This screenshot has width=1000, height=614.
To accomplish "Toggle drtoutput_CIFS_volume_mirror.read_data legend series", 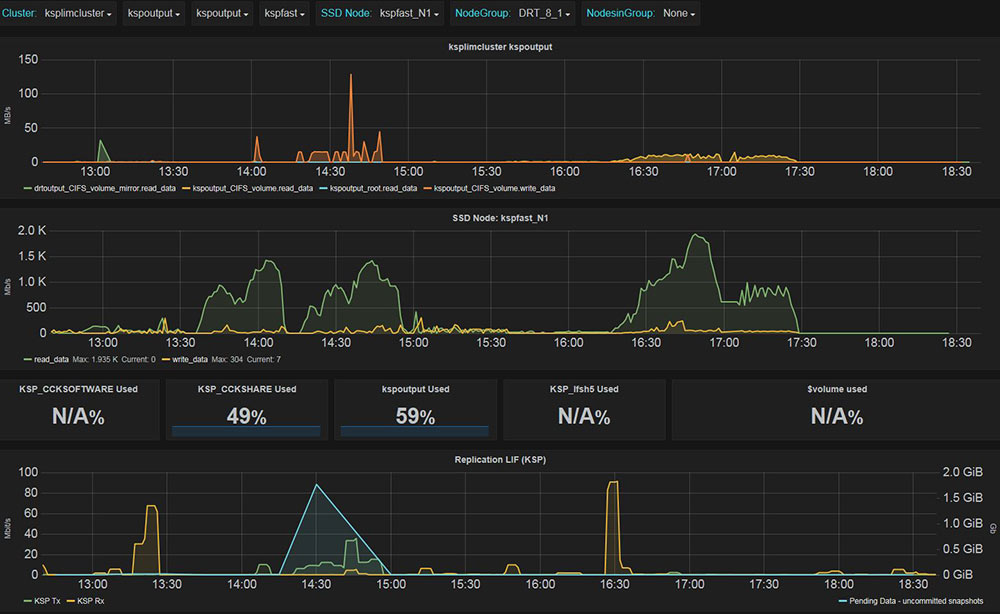I will [x=99, y=189].
